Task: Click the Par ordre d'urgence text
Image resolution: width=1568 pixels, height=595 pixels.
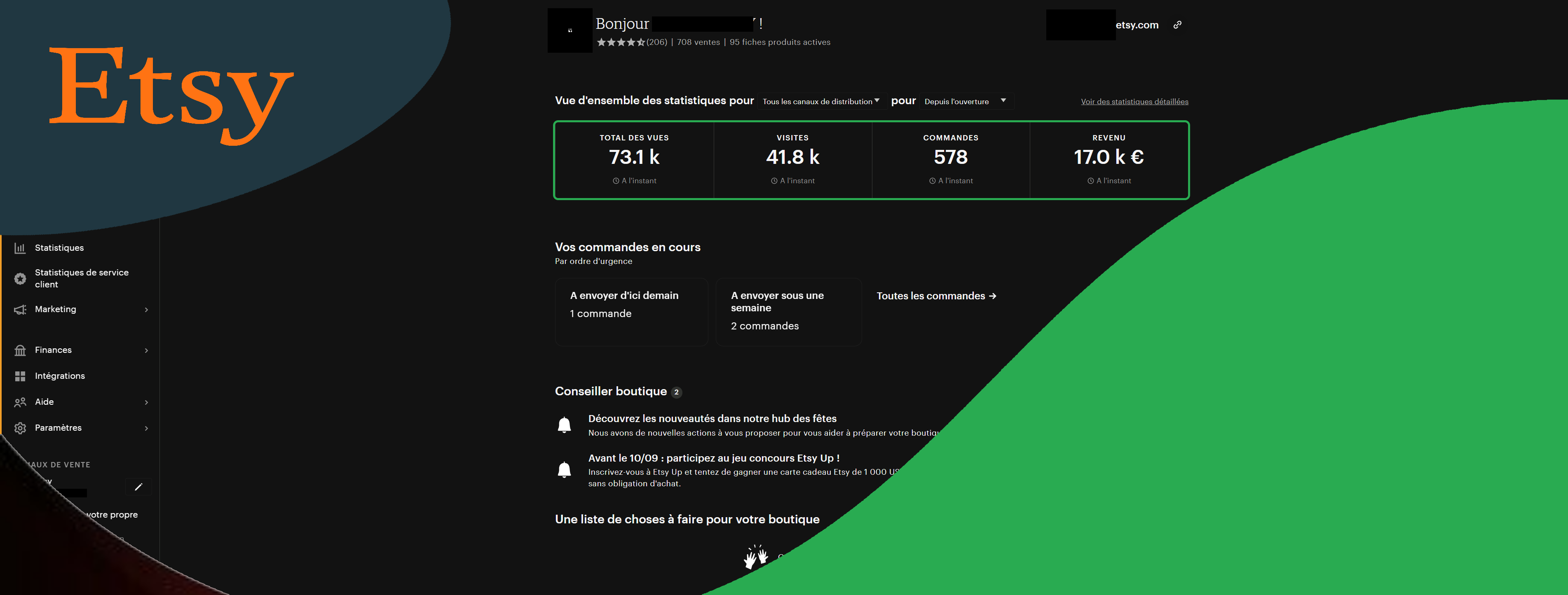Action: pyautogui.click(x=593, y=261)
